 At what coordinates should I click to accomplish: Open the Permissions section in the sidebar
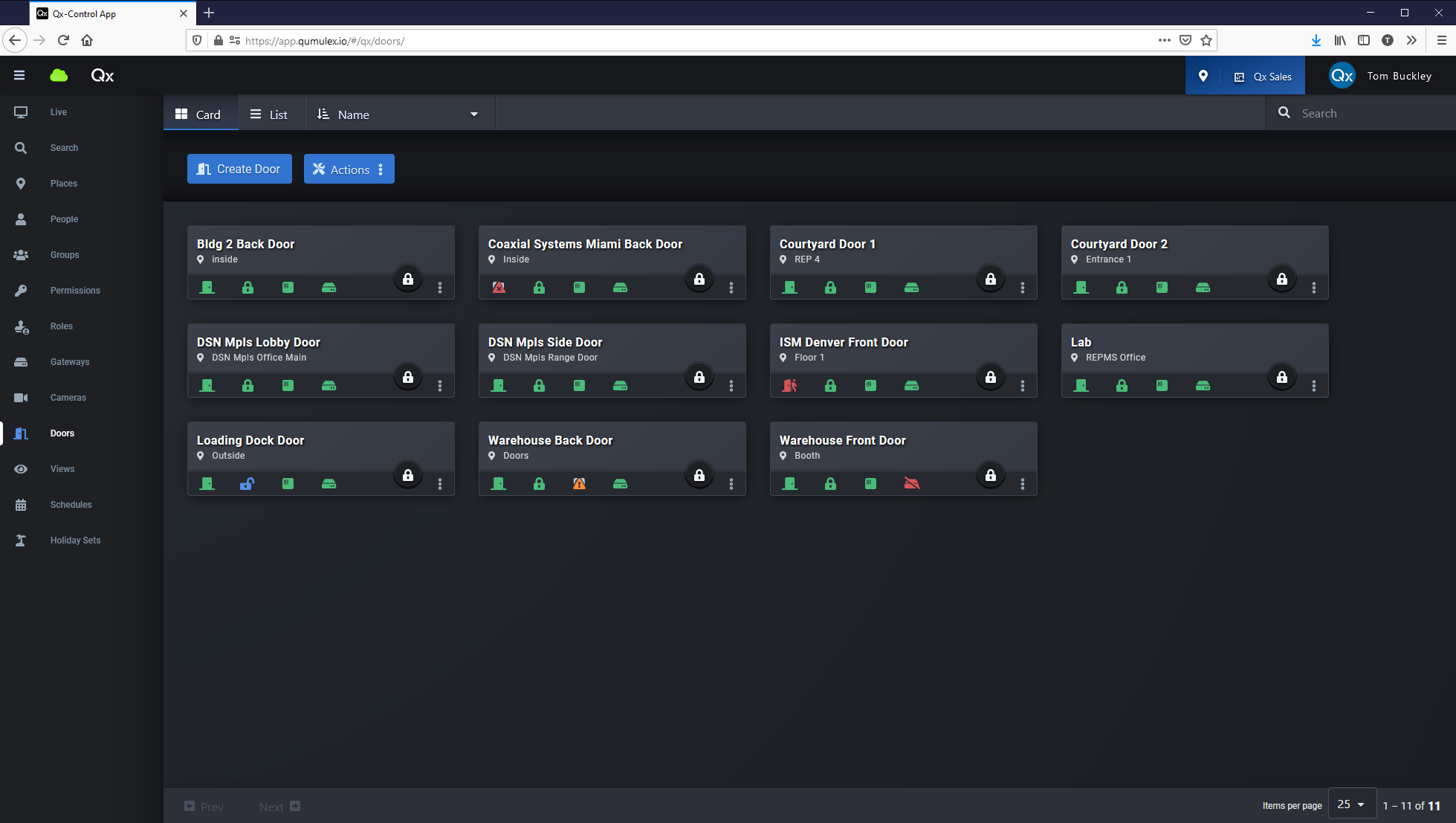coord(75,290)
